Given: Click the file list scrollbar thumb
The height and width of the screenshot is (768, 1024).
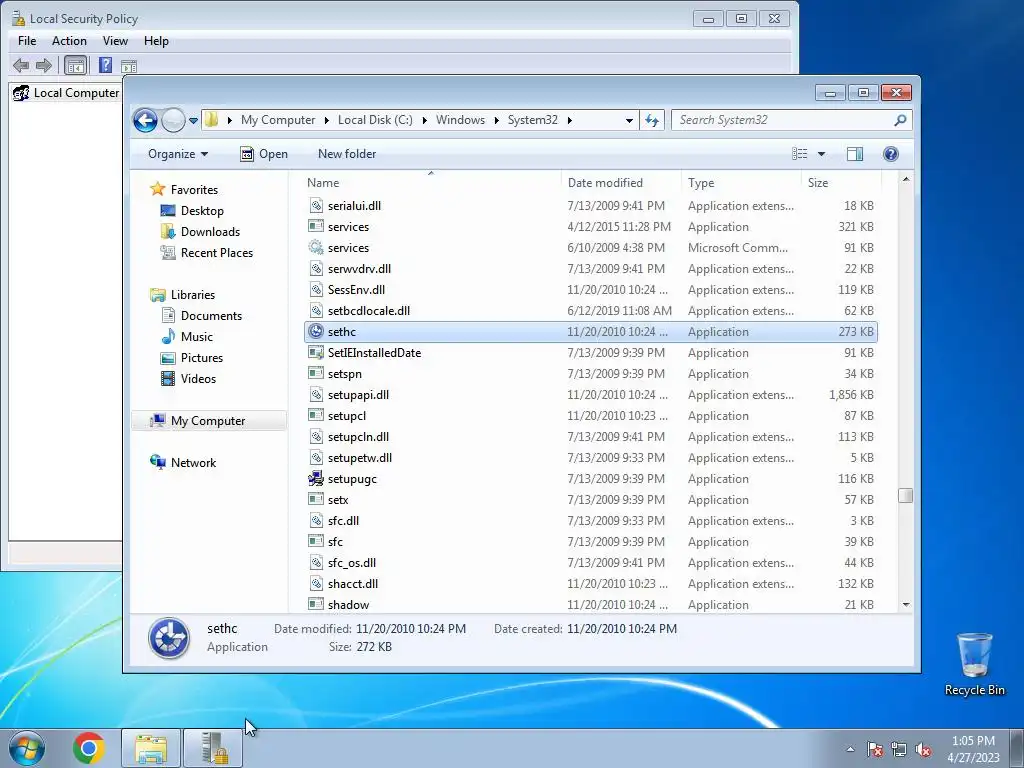Looking at the screenshot, I should click(x=905, y=496).
